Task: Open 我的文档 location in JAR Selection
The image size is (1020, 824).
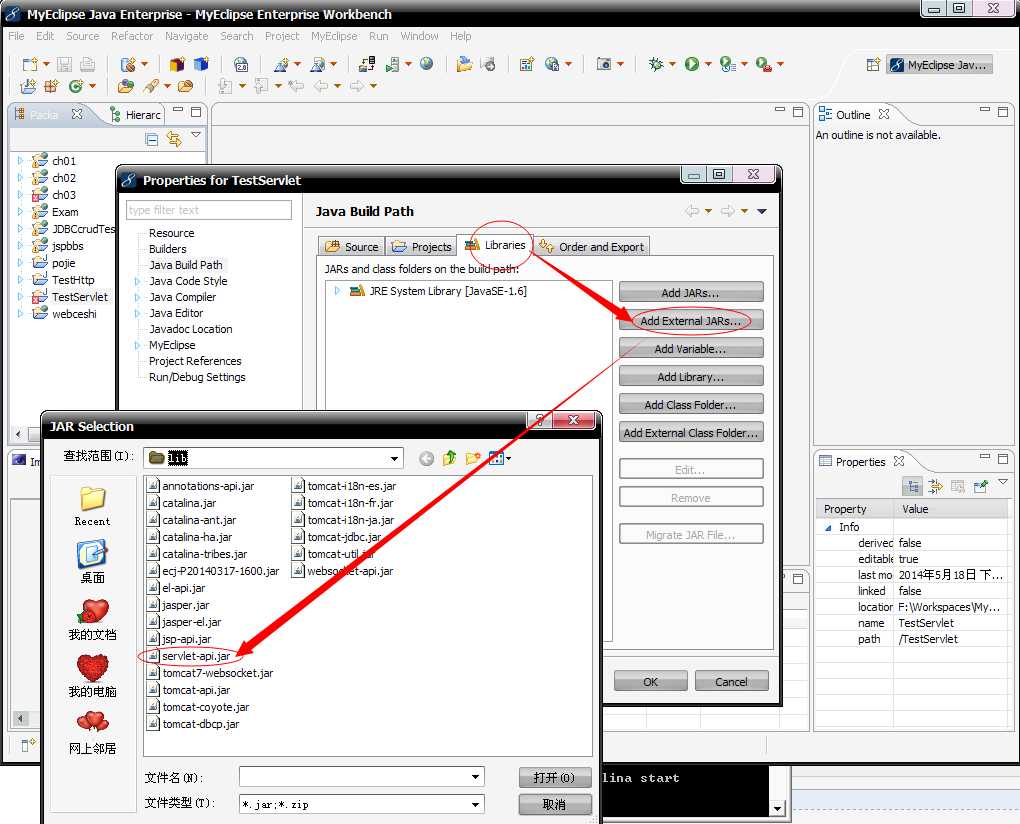Action: pos(92,620)
